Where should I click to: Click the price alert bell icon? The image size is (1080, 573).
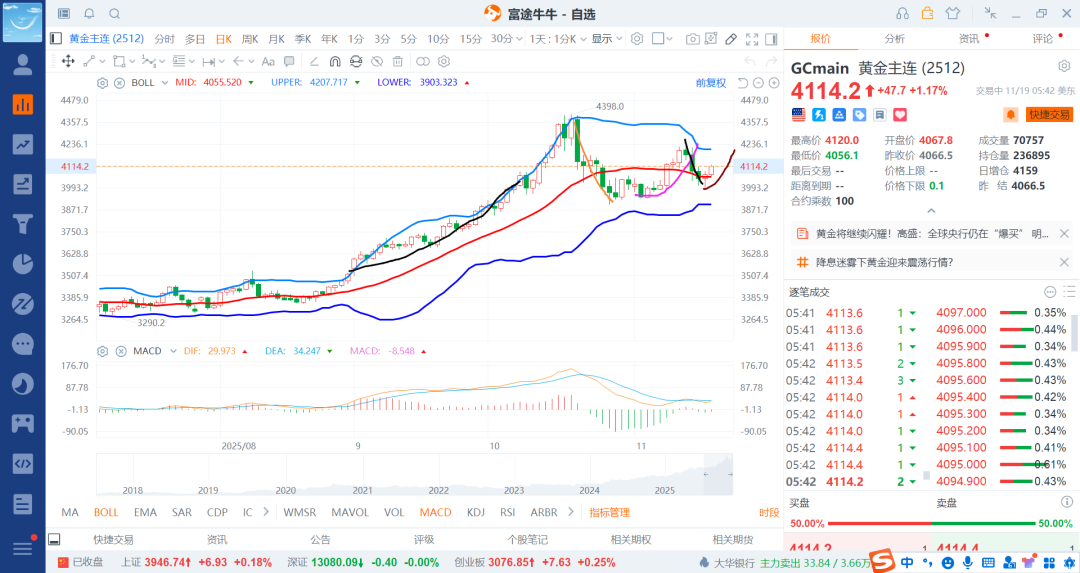(1010, 115)
